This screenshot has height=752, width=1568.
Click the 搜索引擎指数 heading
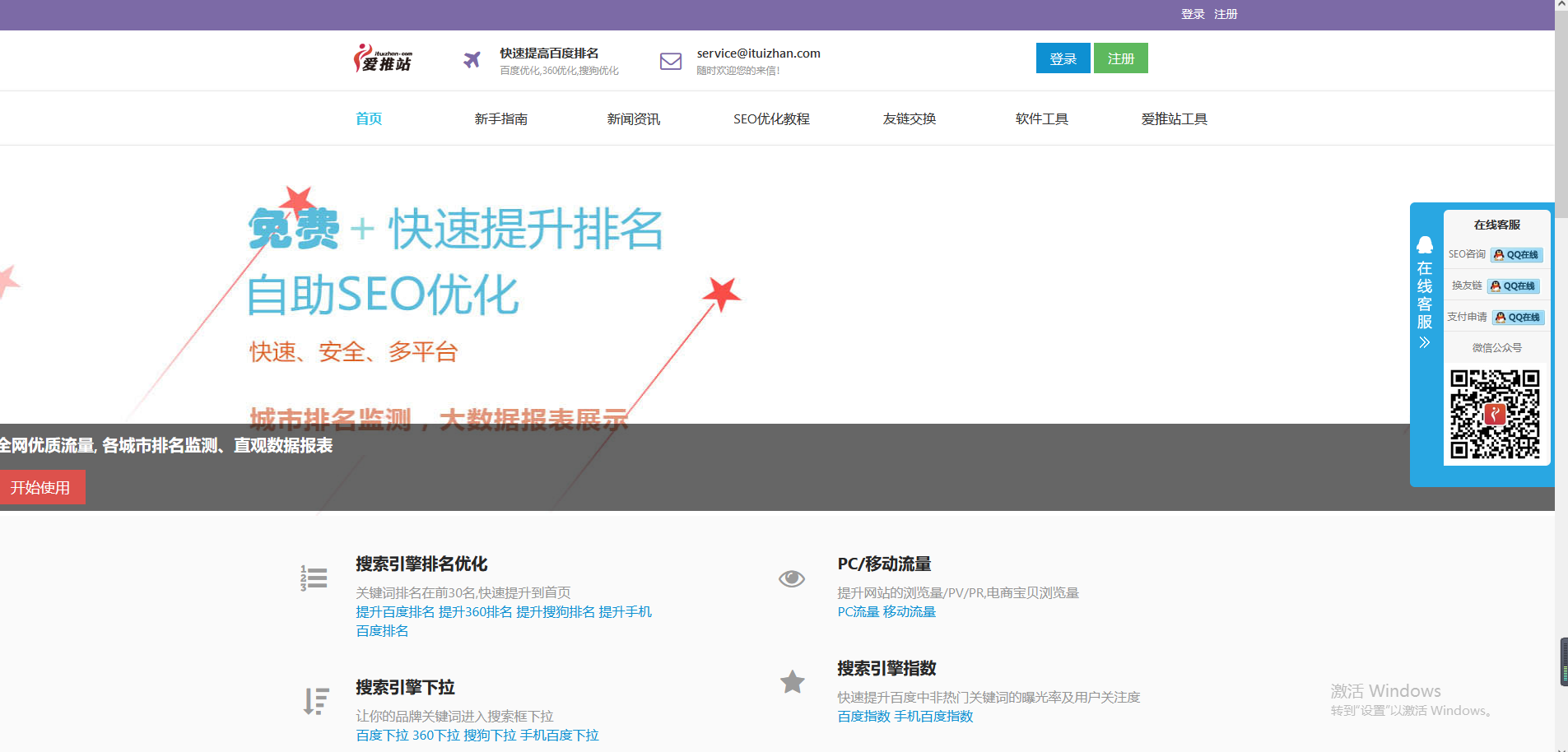click(886, 668)
